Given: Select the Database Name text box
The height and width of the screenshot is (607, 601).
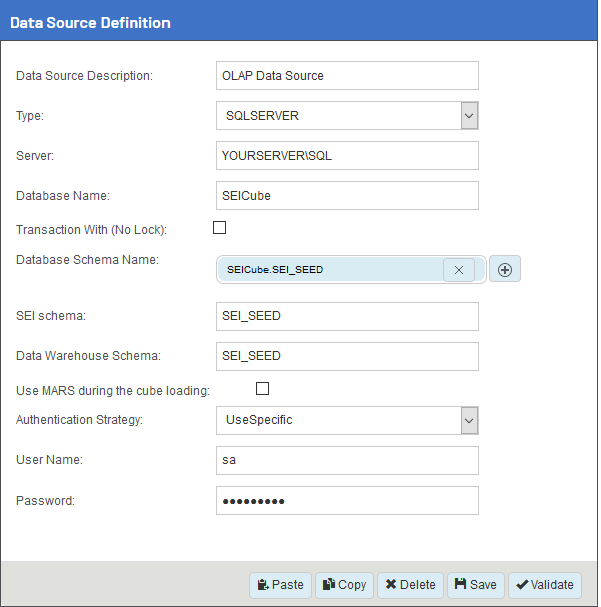Looking at the screenshot, I should 347,196.
